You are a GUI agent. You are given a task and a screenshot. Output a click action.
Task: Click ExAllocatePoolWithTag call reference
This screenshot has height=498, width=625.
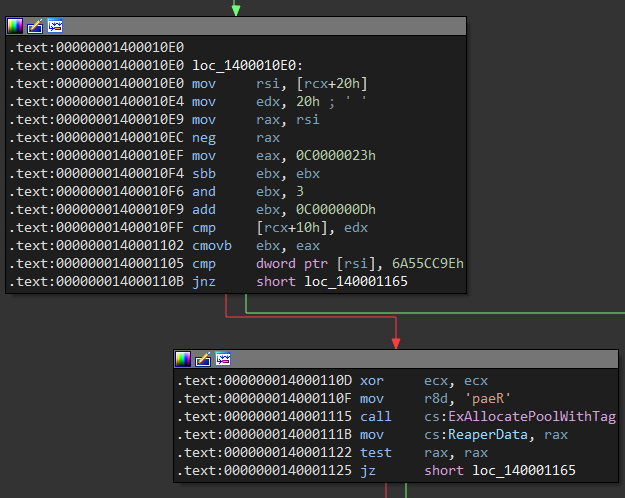click(x=532, y=417)
